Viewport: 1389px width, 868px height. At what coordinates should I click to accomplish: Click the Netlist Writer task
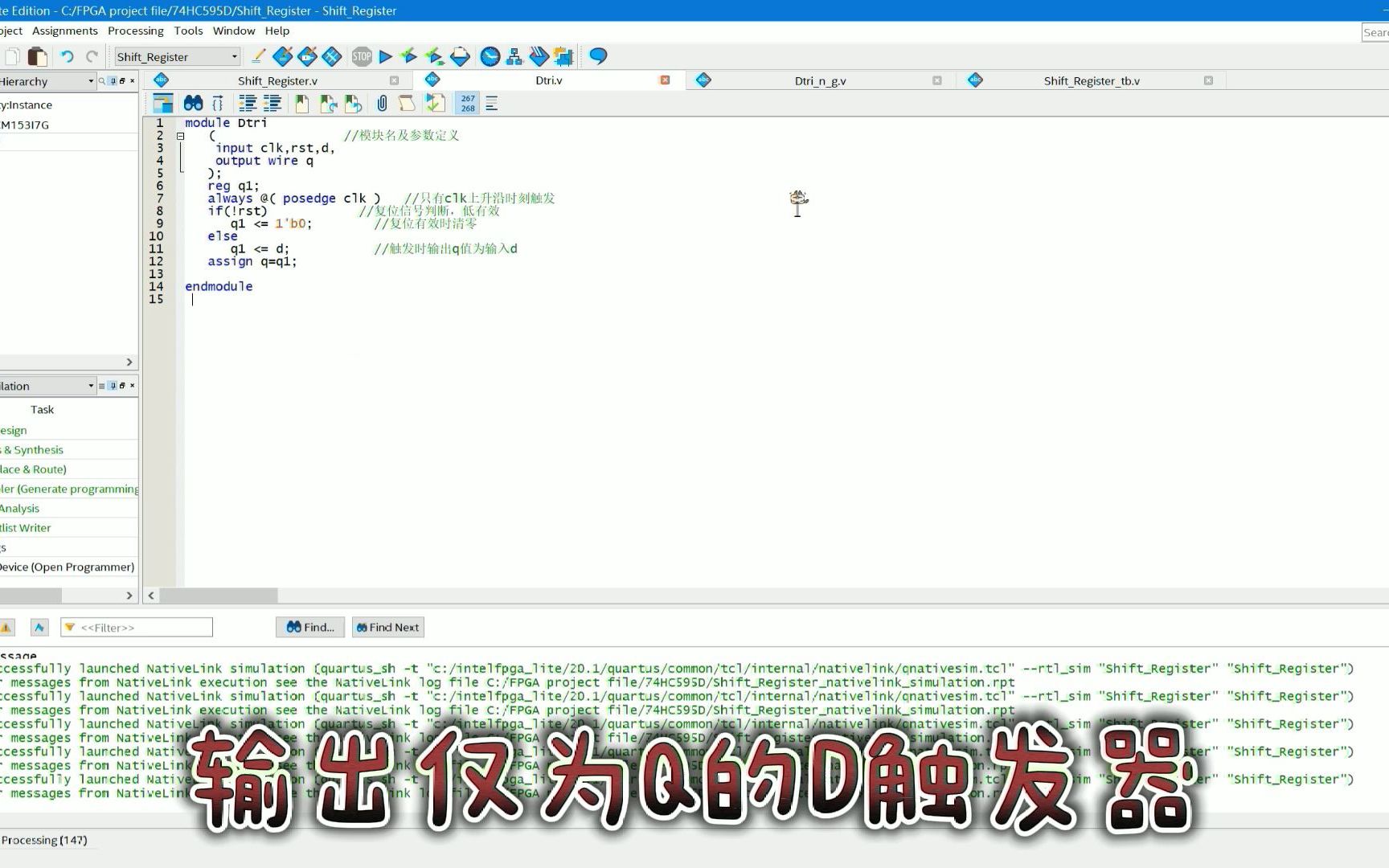click(x=26, y=528)
